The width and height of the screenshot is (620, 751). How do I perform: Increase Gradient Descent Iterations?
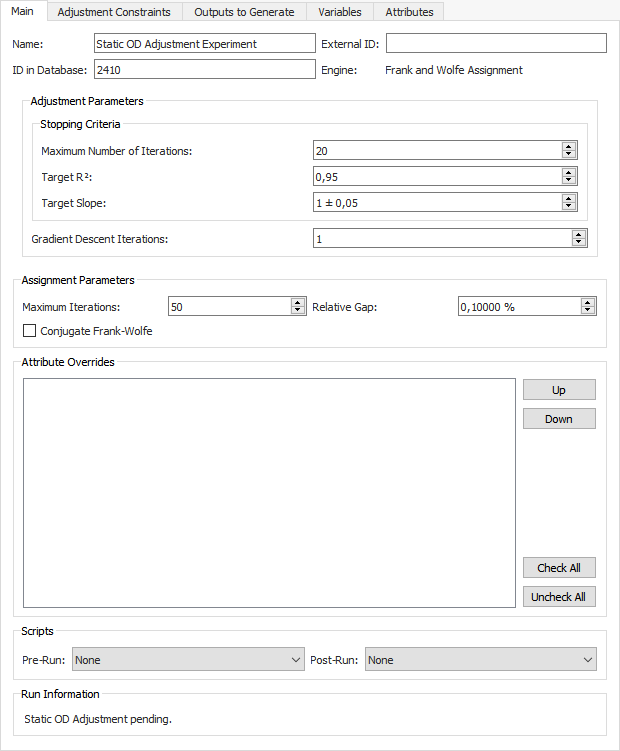pyautogui.click(x=579, y=234)
